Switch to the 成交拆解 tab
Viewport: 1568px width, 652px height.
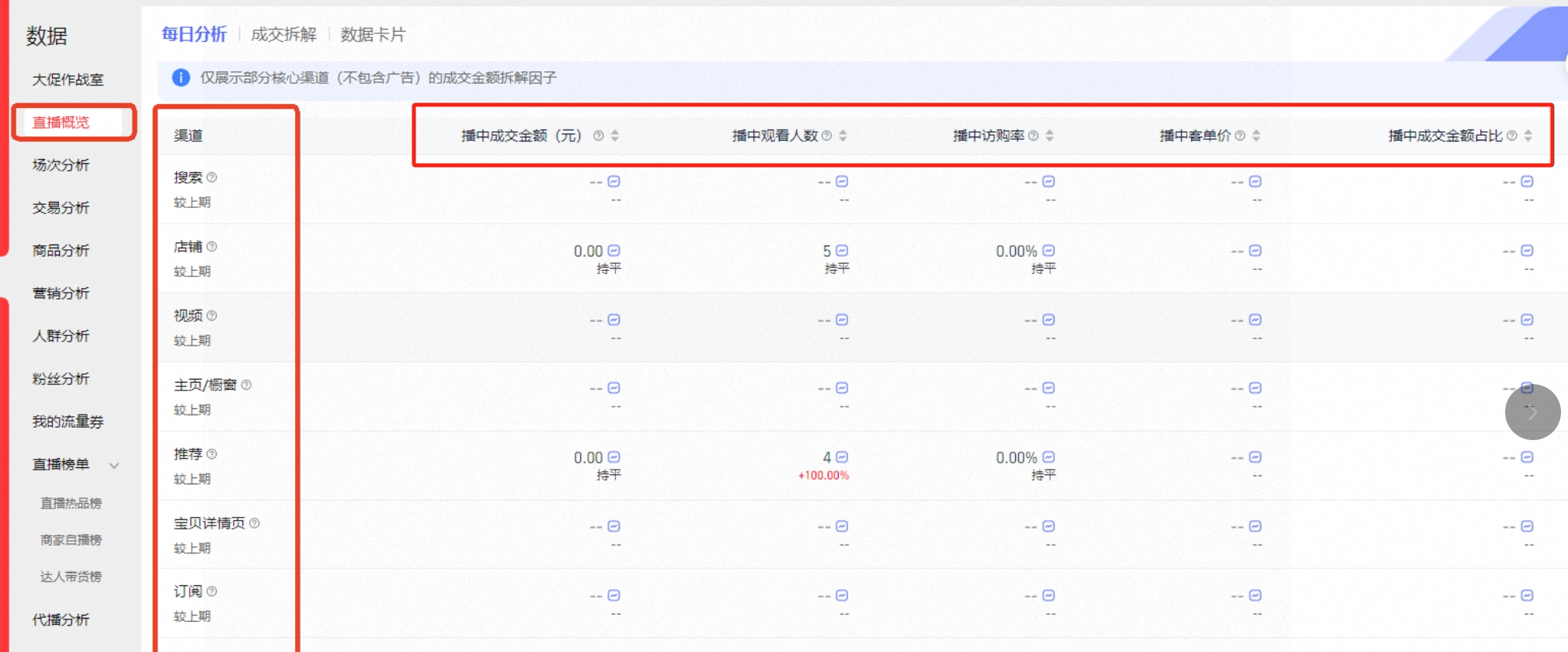283,34
